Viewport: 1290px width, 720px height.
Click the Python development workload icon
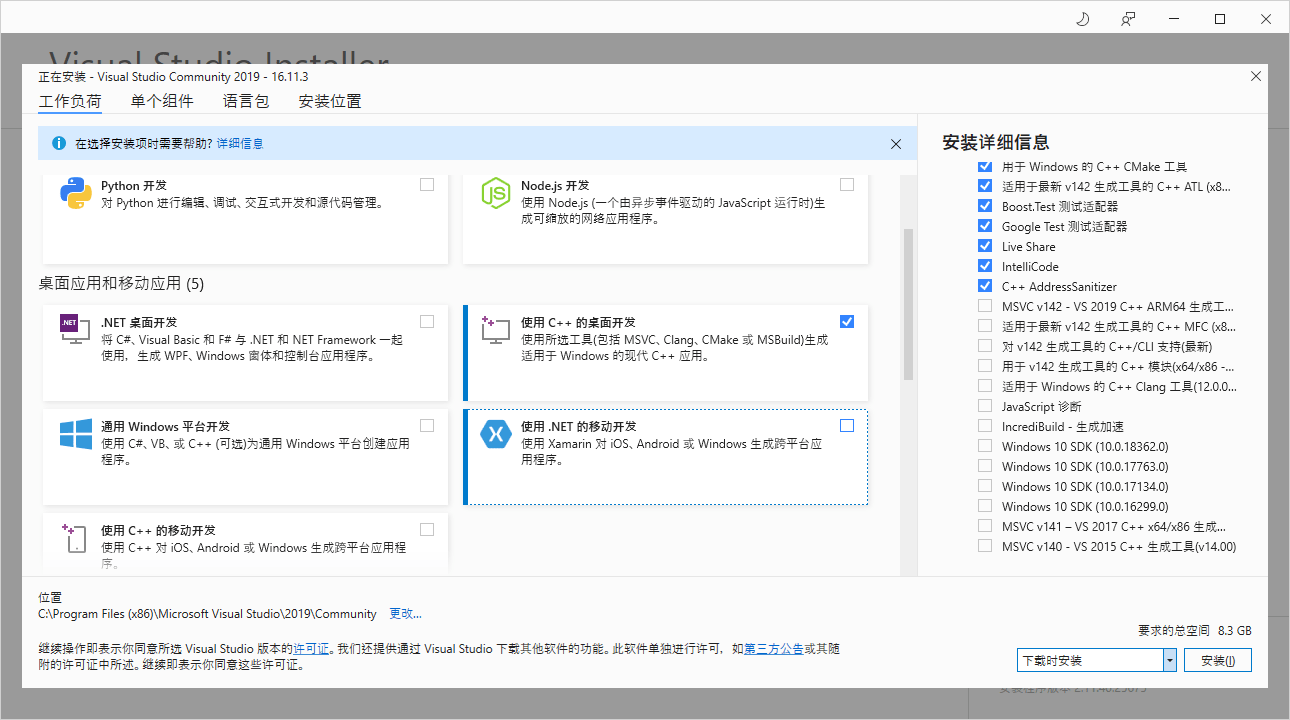(76, 193)
